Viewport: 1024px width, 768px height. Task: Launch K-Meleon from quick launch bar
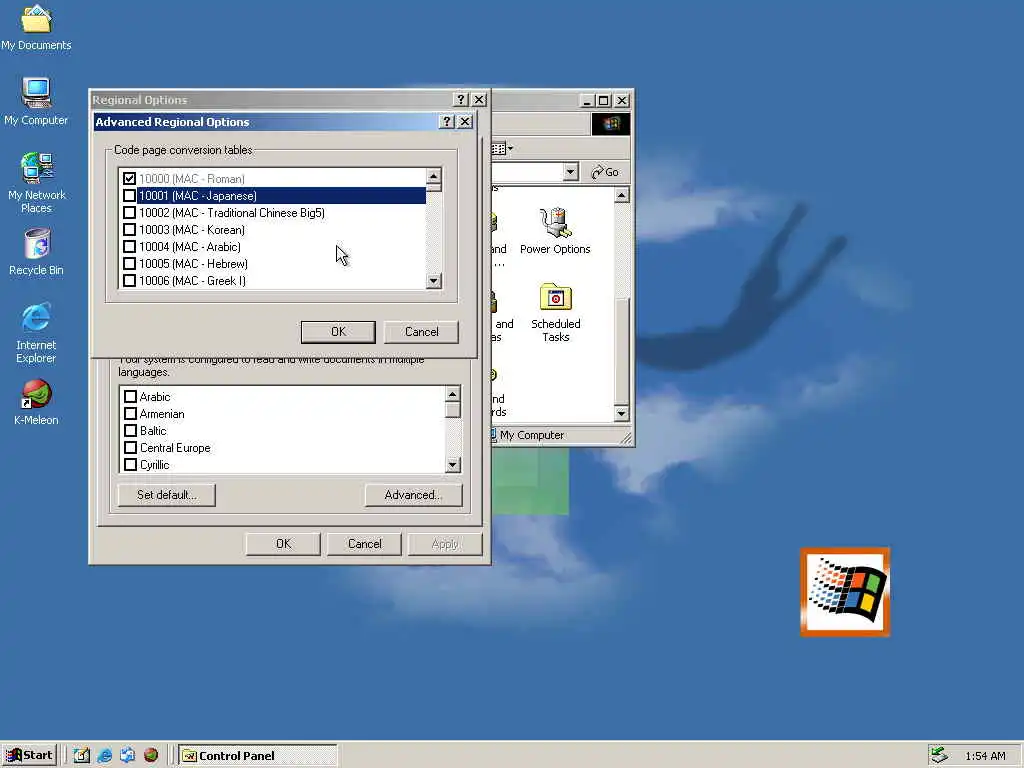(x=151, y=755)
